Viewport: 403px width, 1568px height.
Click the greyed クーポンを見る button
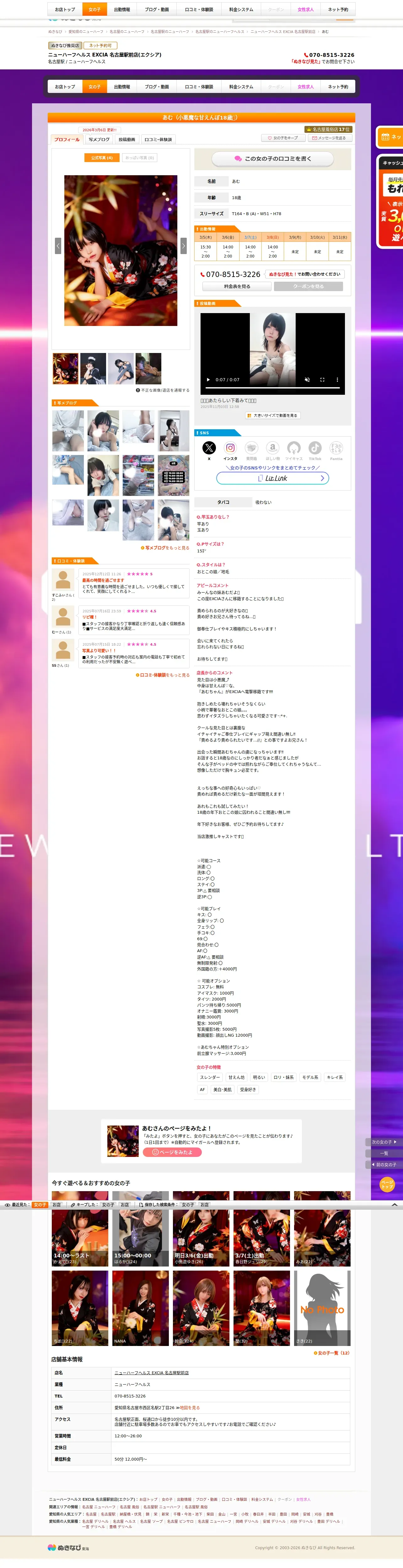309,287
